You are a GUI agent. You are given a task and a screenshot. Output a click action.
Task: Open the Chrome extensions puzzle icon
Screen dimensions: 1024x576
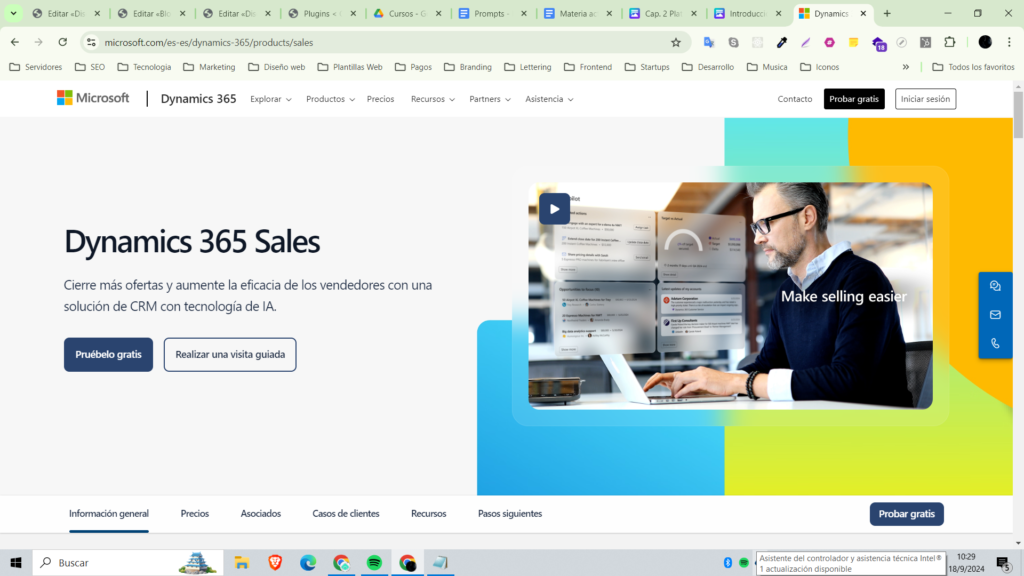950,42
